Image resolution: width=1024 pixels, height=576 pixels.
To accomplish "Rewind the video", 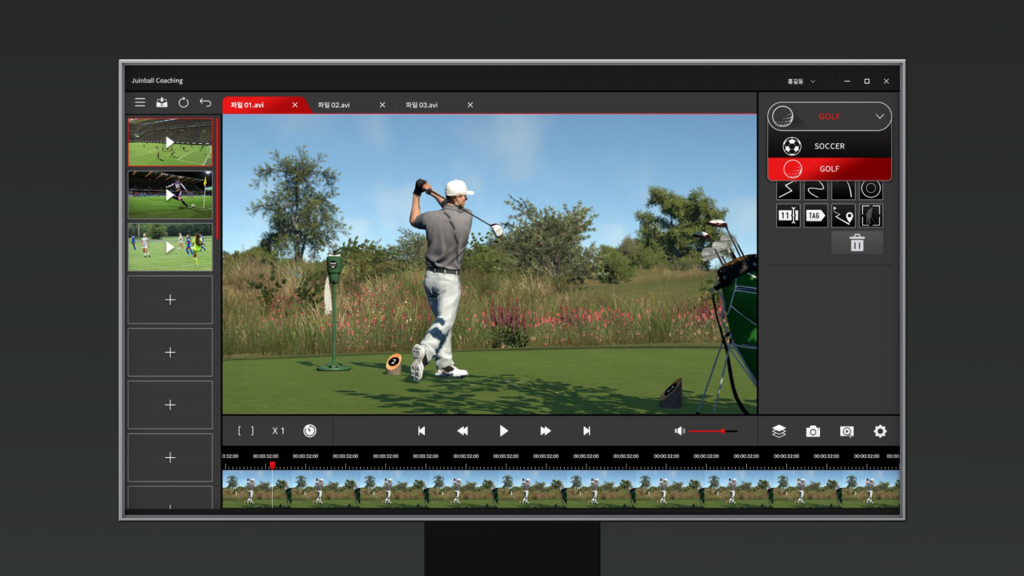I will [x=462, y=431].
